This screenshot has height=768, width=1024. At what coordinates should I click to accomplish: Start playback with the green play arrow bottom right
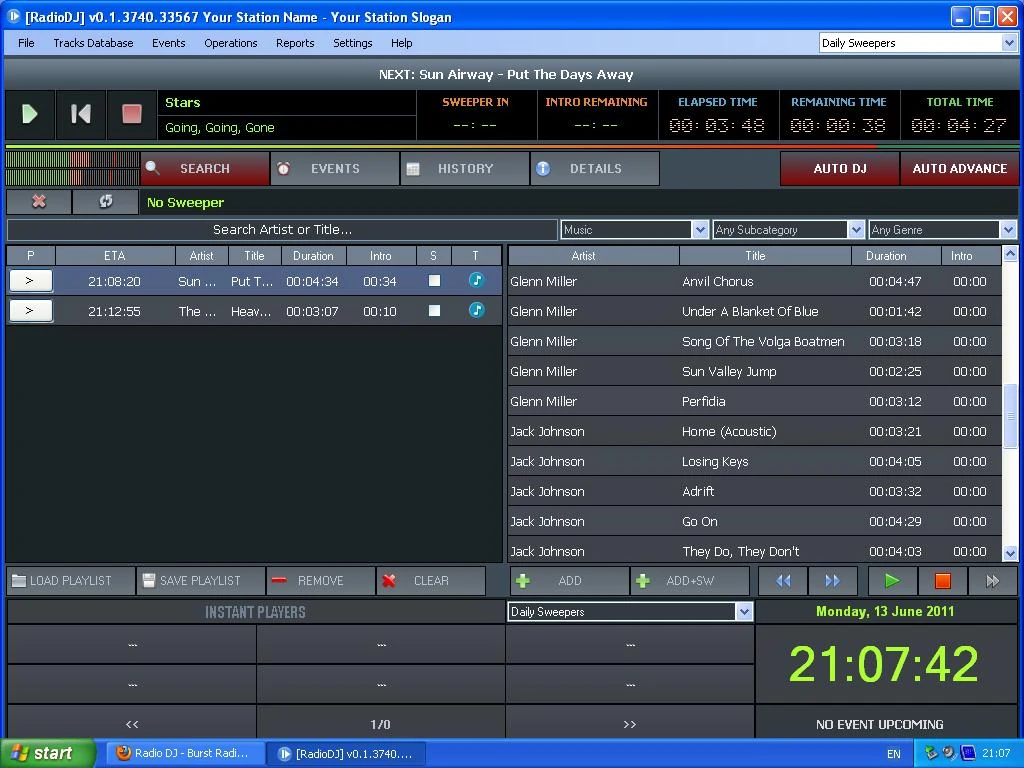coord(890,580)
